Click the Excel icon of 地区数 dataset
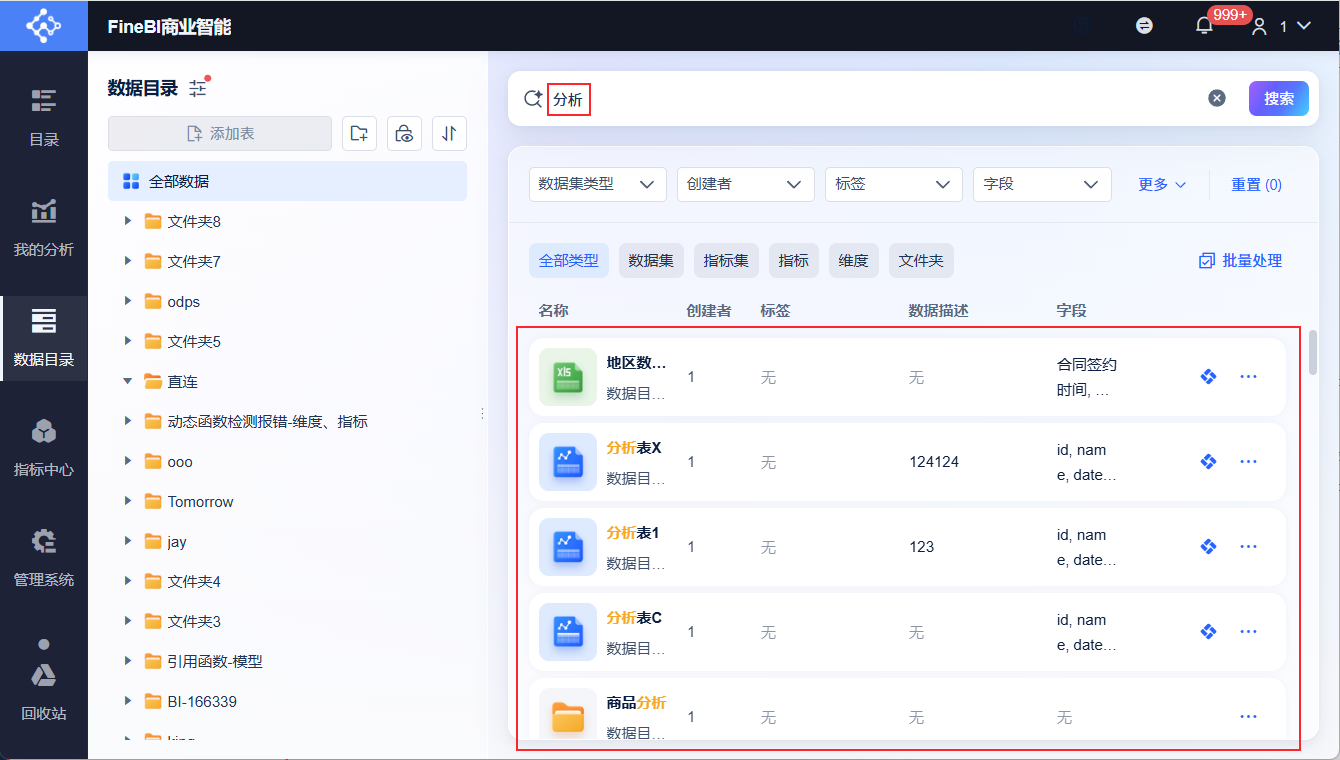This screenshot has height=760, width=1340. point(568,377)
